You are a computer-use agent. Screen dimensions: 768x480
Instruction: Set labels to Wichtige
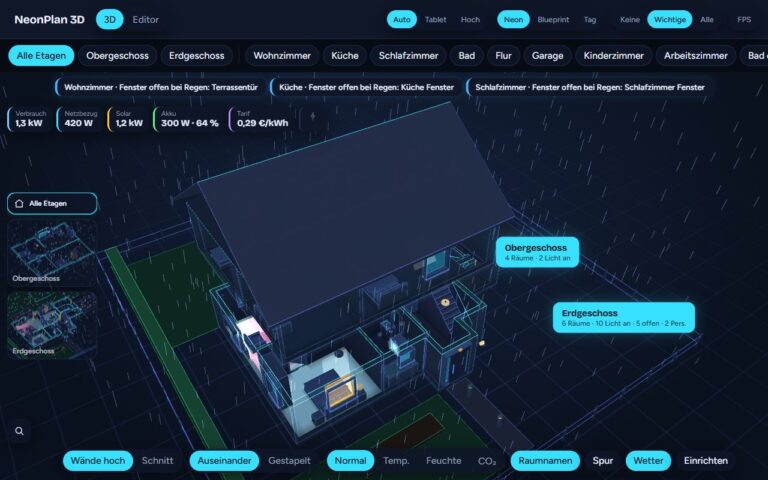pyautogui.click(x=670, y=20)
